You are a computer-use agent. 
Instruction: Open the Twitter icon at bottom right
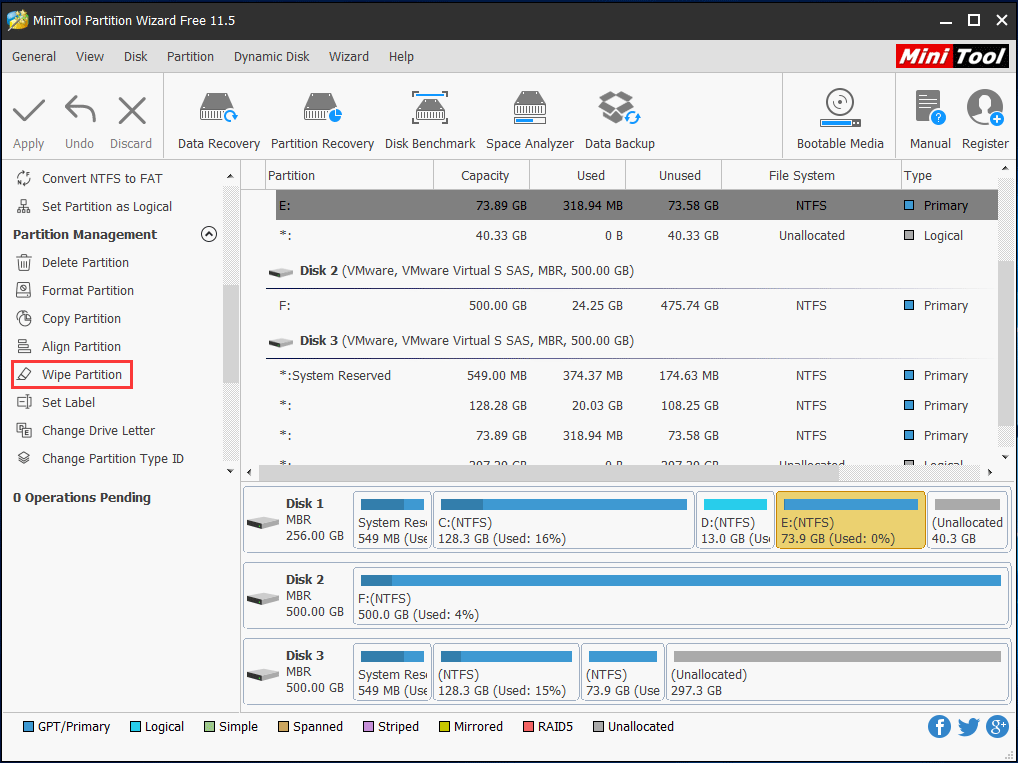(968, 727)
